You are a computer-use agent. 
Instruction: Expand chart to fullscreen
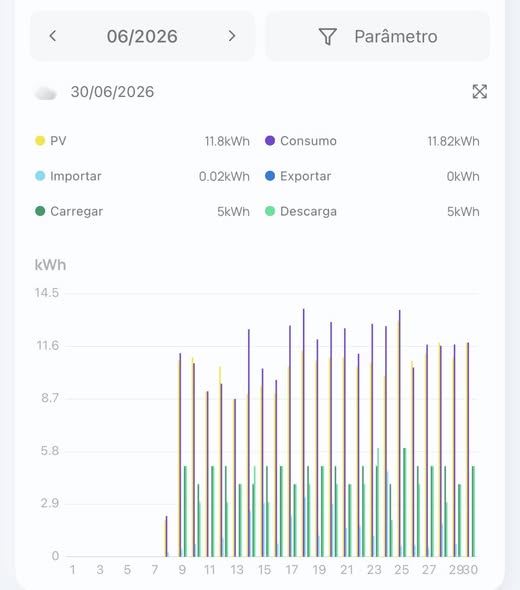pyautogui.click(x=479, y=91)
